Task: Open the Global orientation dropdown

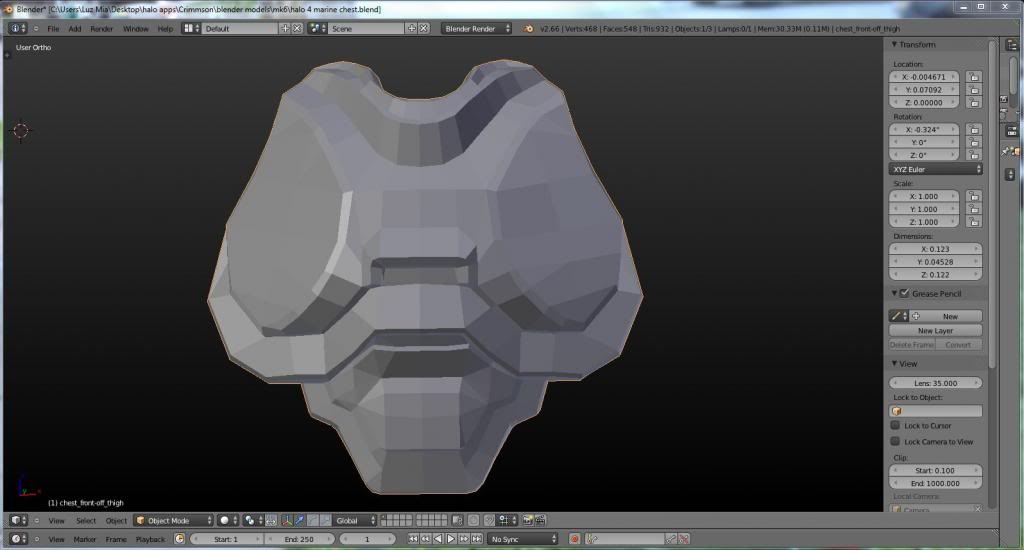Action: click(x=355, y=521)
